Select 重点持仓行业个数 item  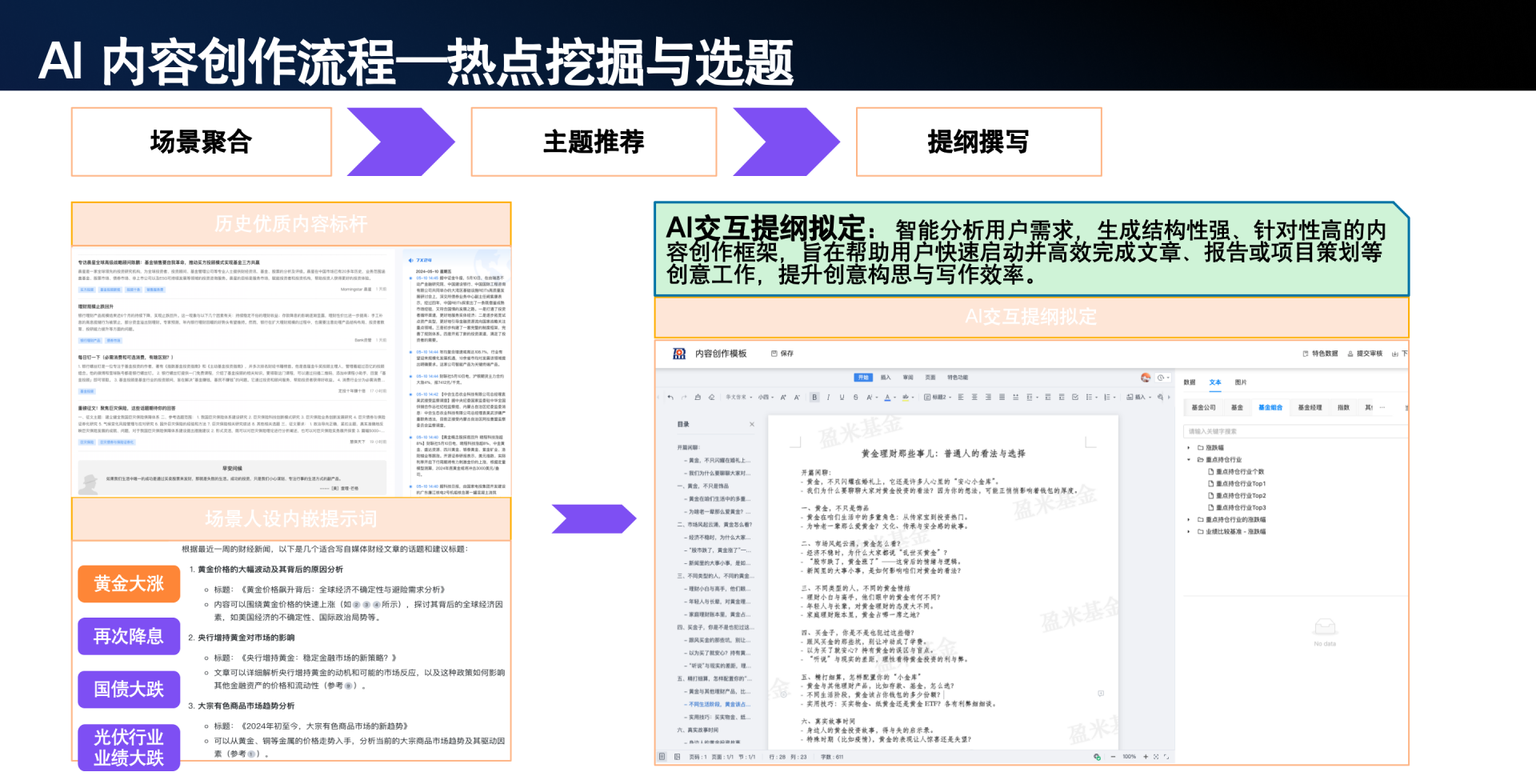[1236, 472]
